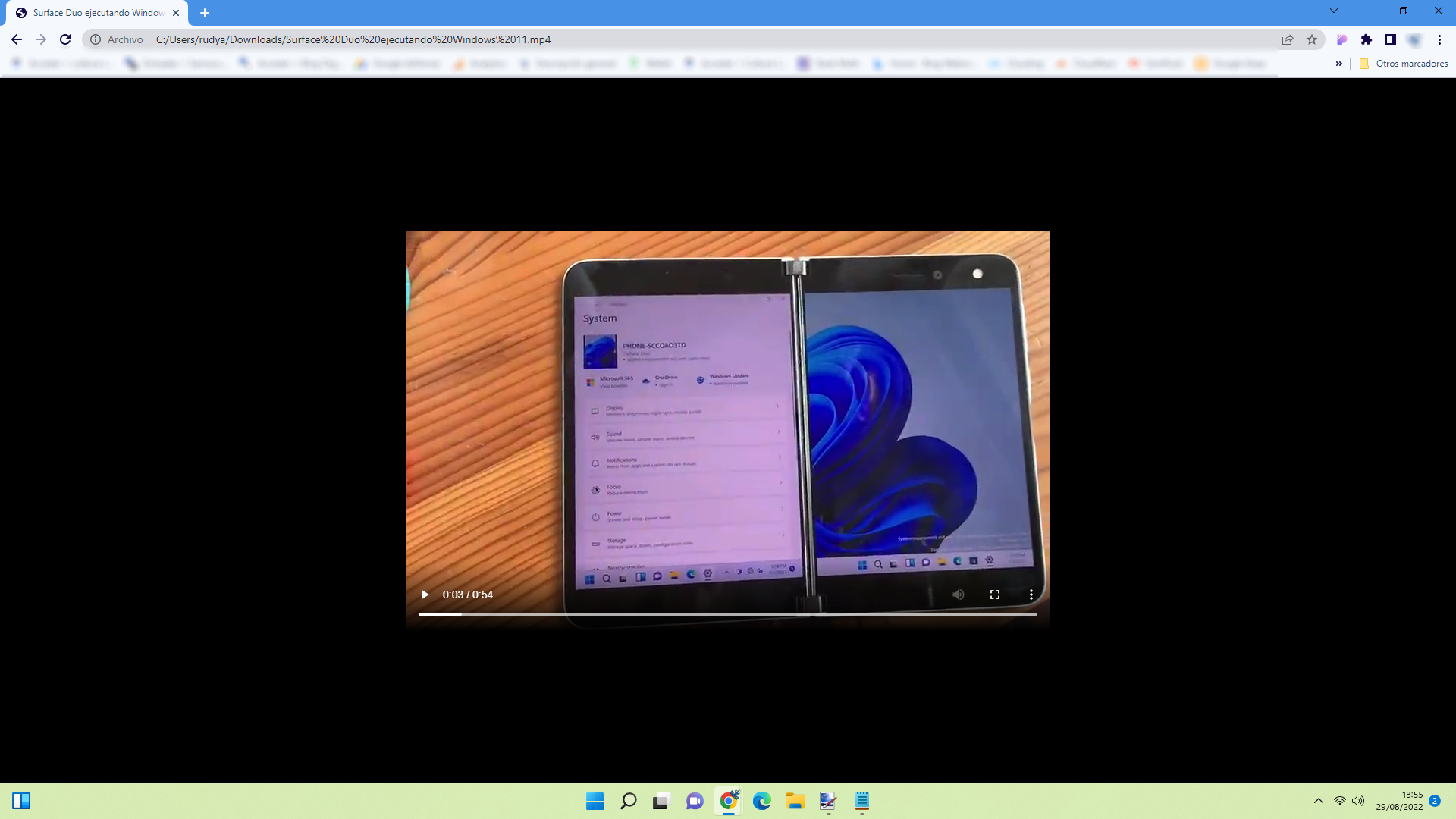Open Windows Search from the taskbar
Image resolution: width=1456 pixels, height=819 pixels.
pos(629,801)
